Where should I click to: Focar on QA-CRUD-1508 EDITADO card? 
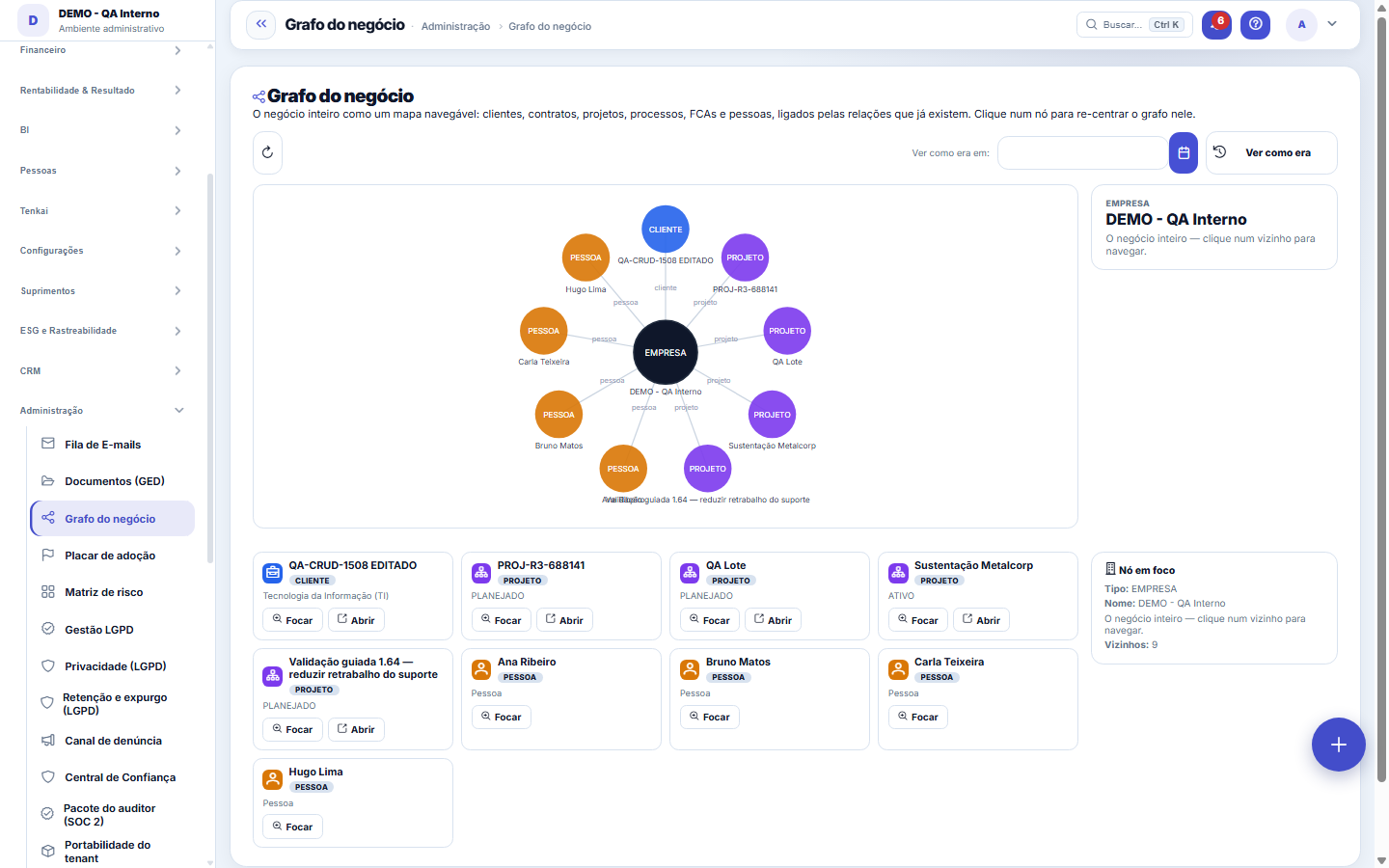click(292, 620)
